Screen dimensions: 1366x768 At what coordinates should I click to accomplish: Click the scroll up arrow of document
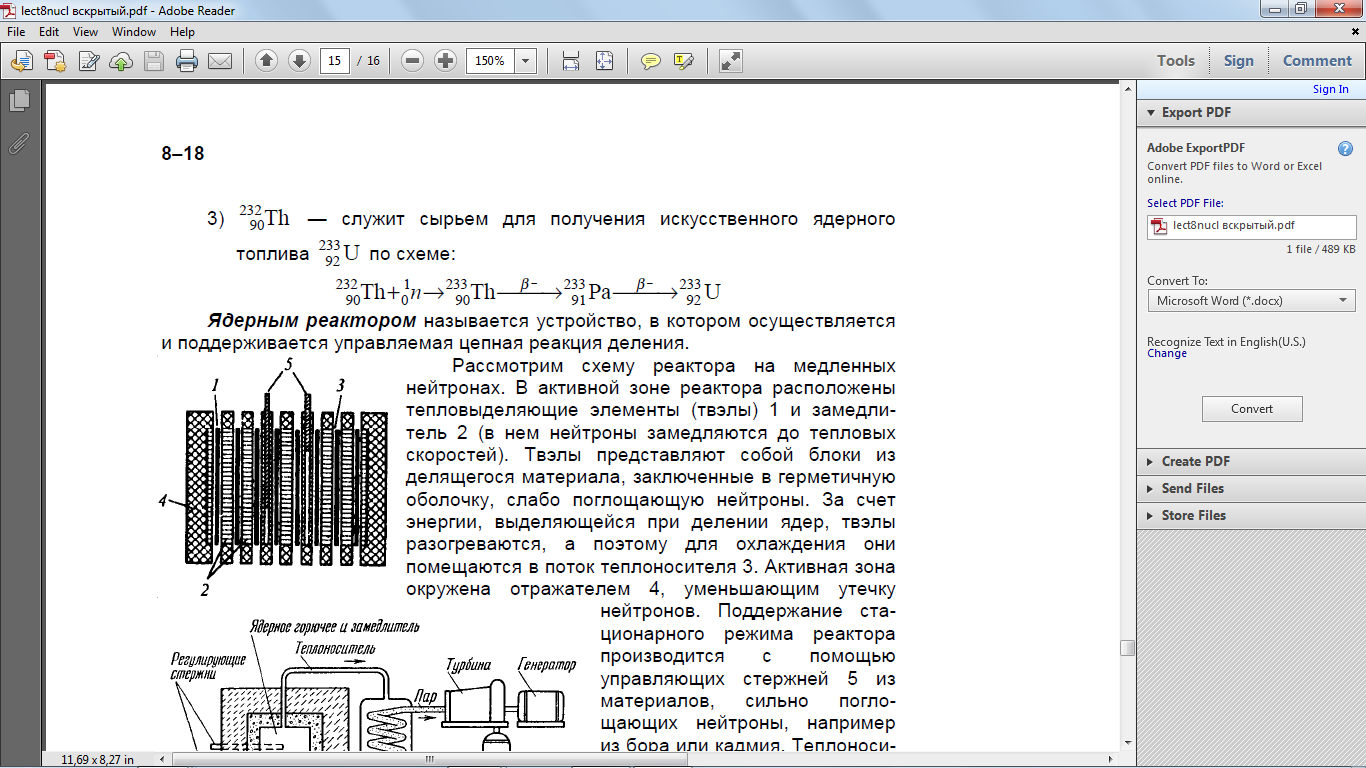coord(1128,89)
